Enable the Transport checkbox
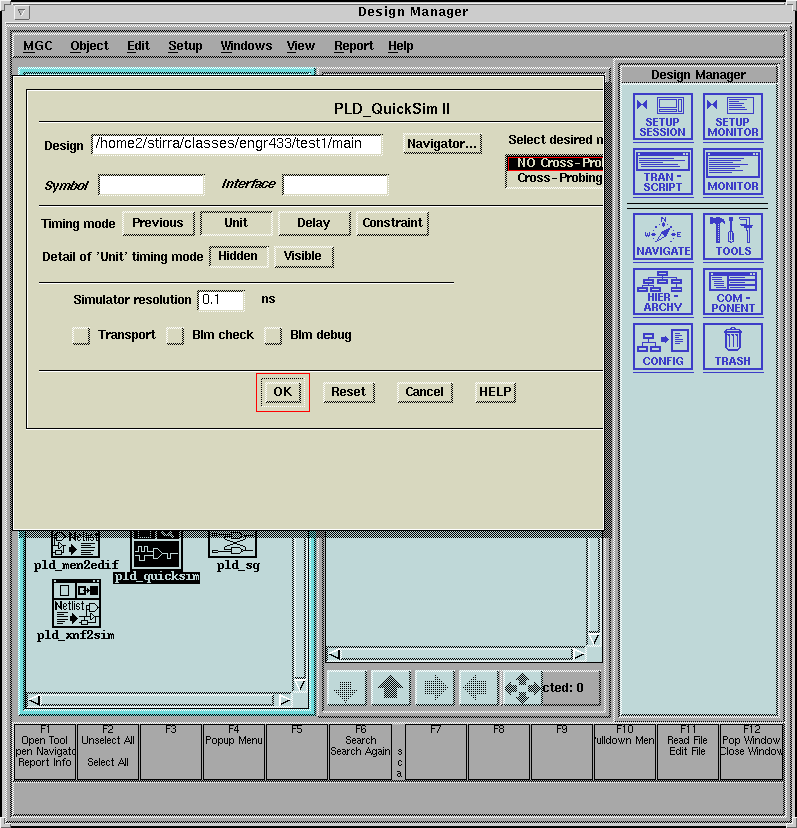The height and width of the screenshot is (828, 797). coord(81,336)
